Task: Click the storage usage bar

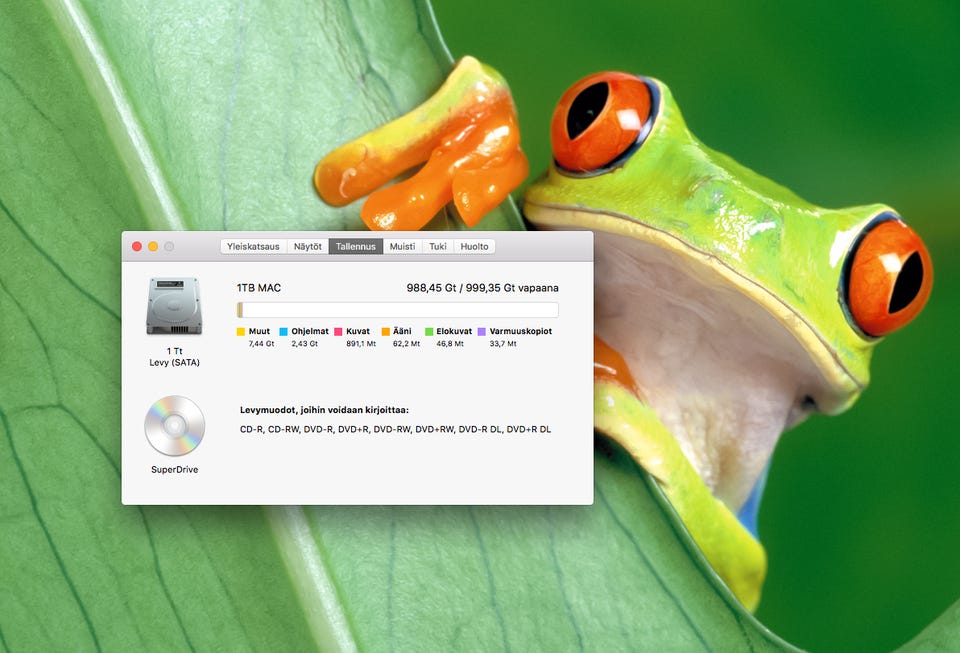Action: 397,310
